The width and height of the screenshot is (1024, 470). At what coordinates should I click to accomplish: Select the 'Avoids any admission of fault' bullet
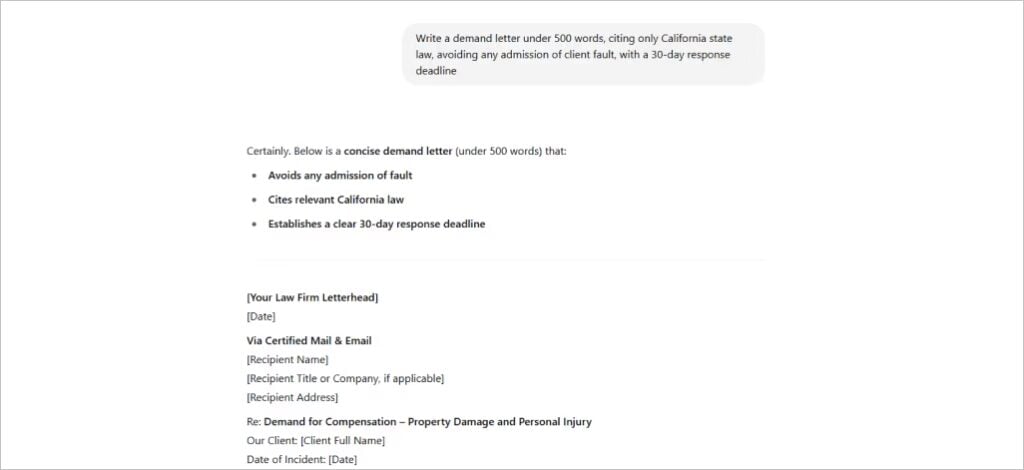340,176
